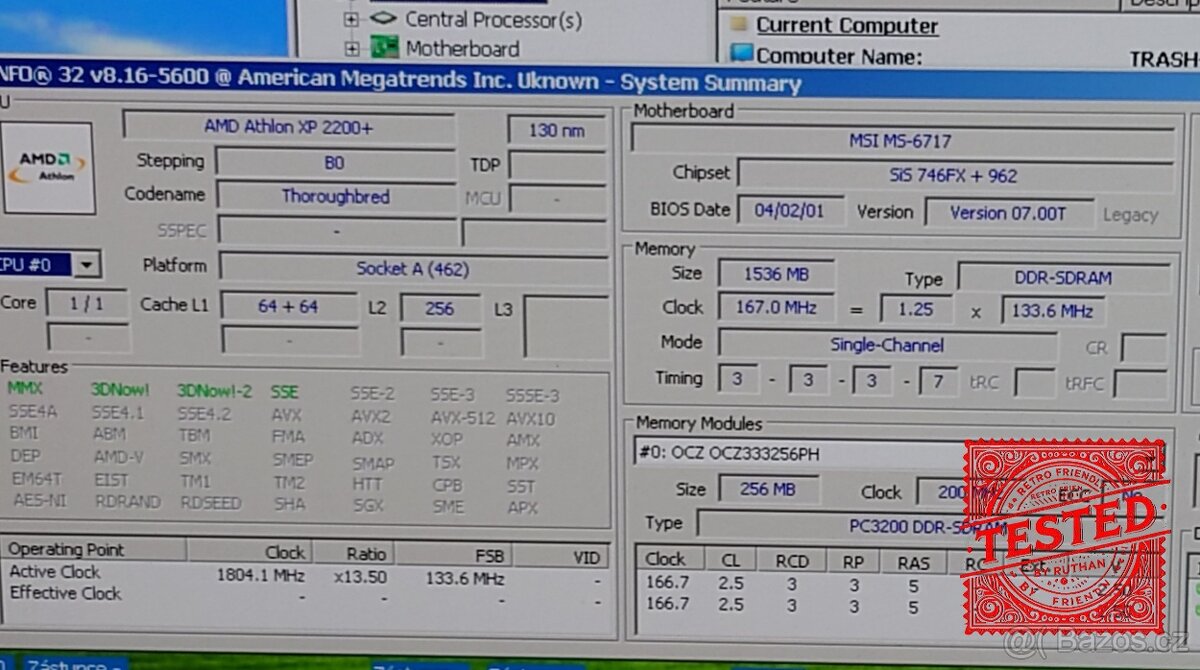Click the SiS 746FX + 962 chipset field
This screenshot has width=1200, height=670.
pyautogui.click(x=954, y=176)
